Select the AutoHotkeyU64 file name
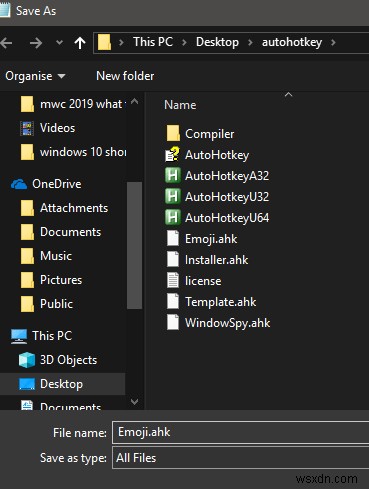The width and height of the screenshot is (369, 489). coord(227,218)
